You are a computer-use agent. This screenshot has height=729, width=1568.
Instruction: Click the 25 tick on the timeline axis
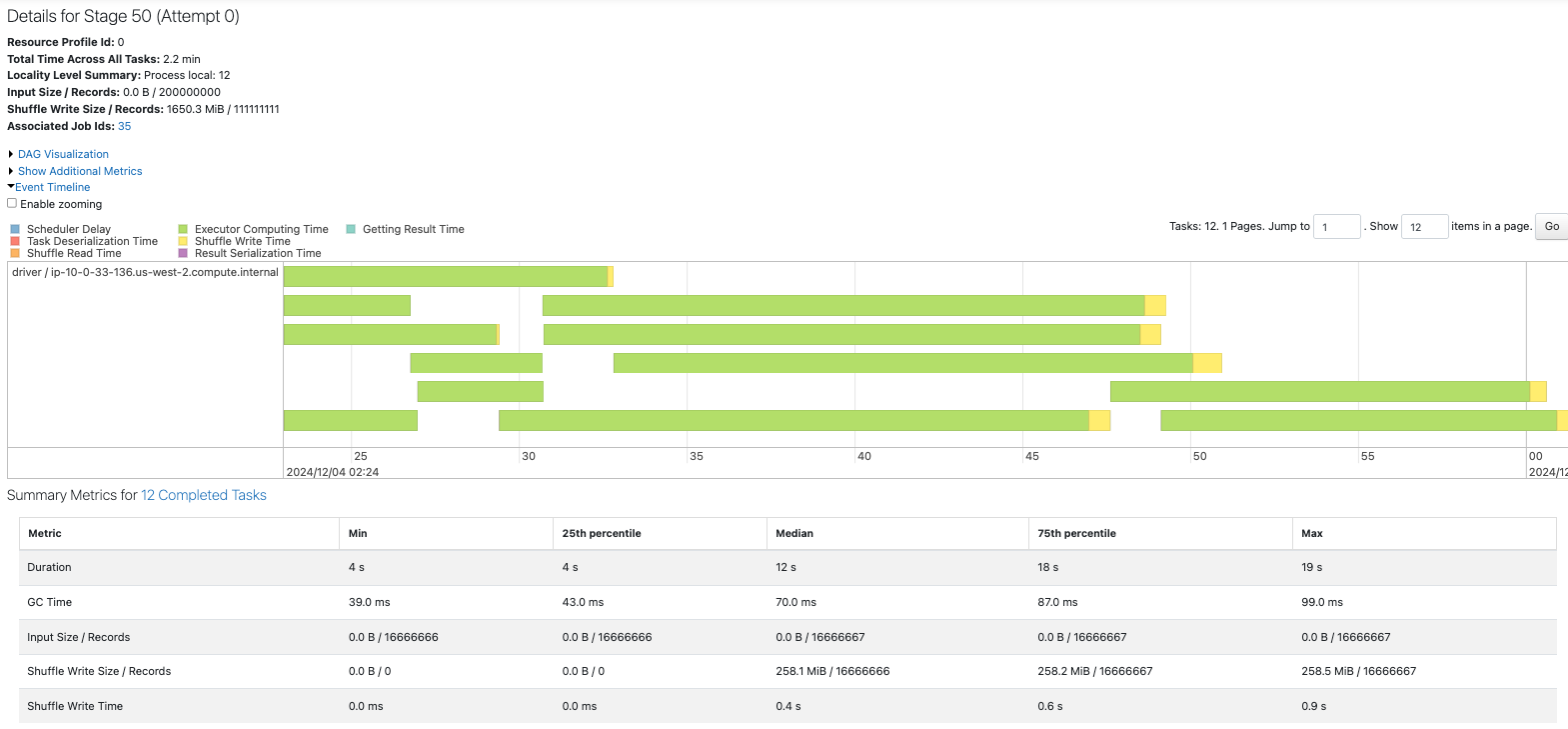pos(361,456)
